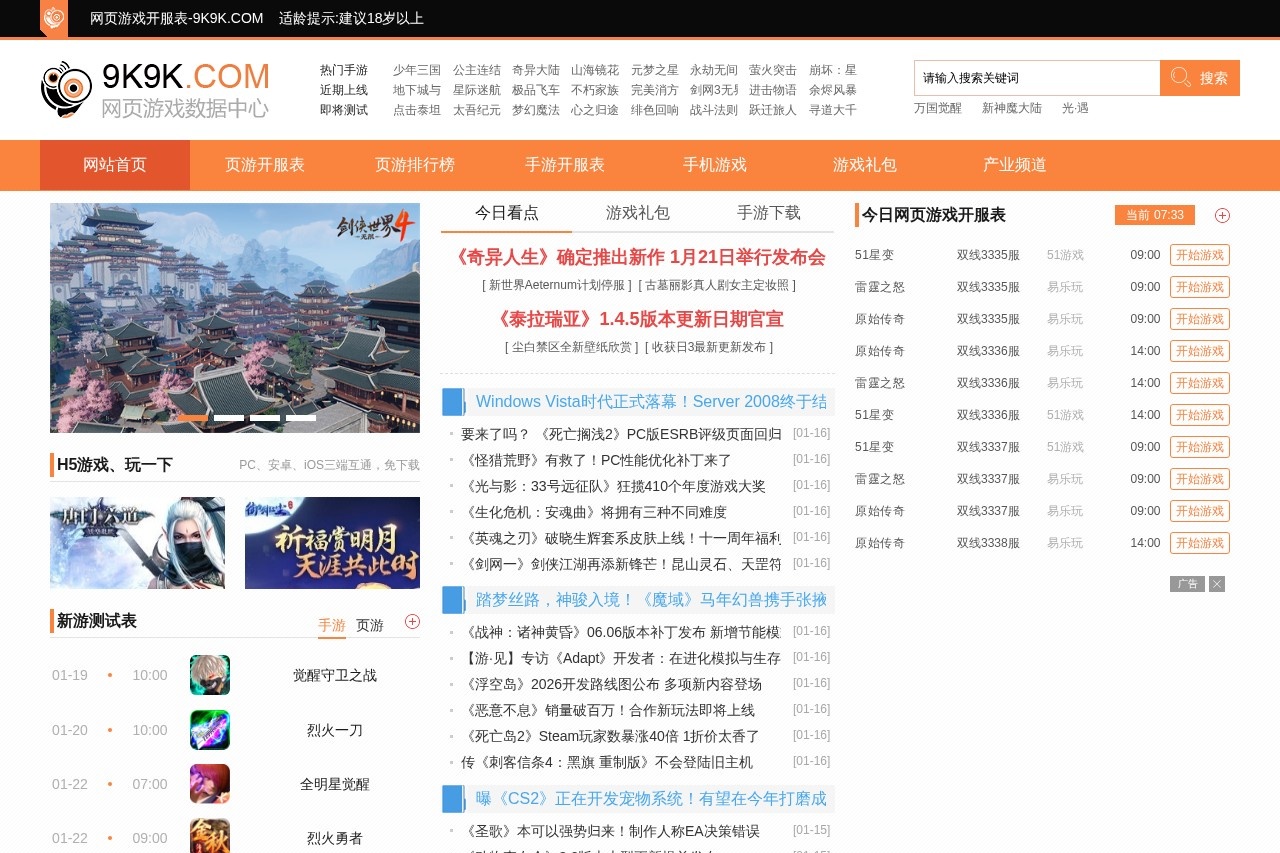Click the orange logo icon in top bar
Screen dimensions: 1280x853
(x=54, y=18)
